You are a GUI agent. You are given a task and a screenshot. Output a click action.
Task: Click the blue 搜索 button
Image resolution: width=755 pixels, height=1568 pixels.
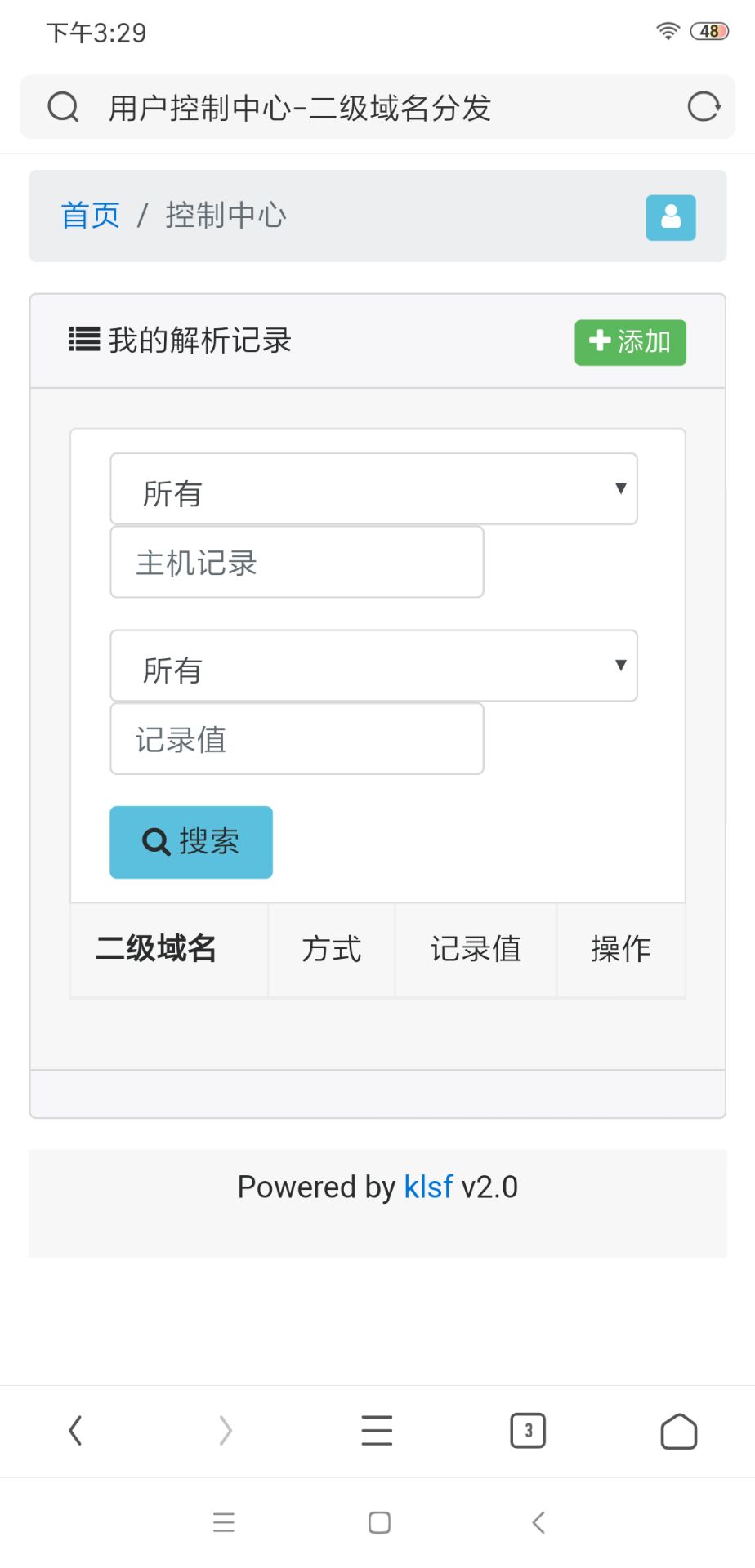(191, 842)
